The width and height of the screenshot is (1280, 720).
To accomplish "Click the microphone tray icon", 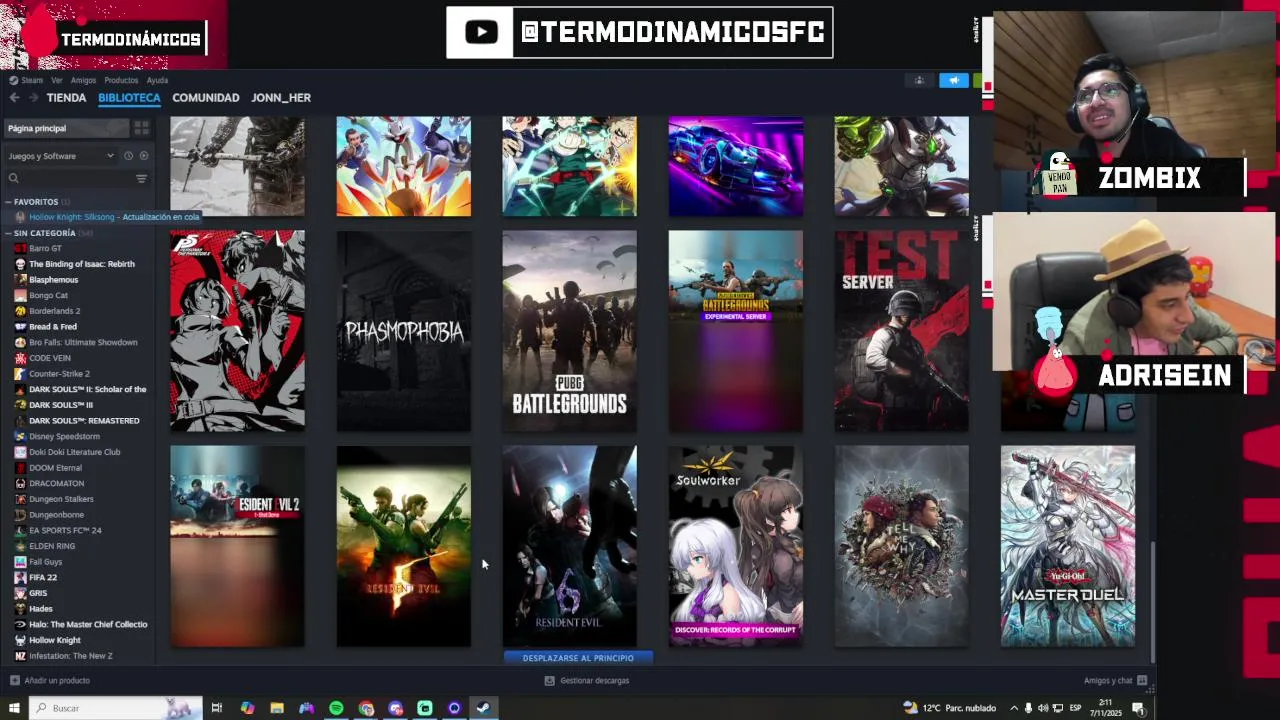I will pos(1028,708).
